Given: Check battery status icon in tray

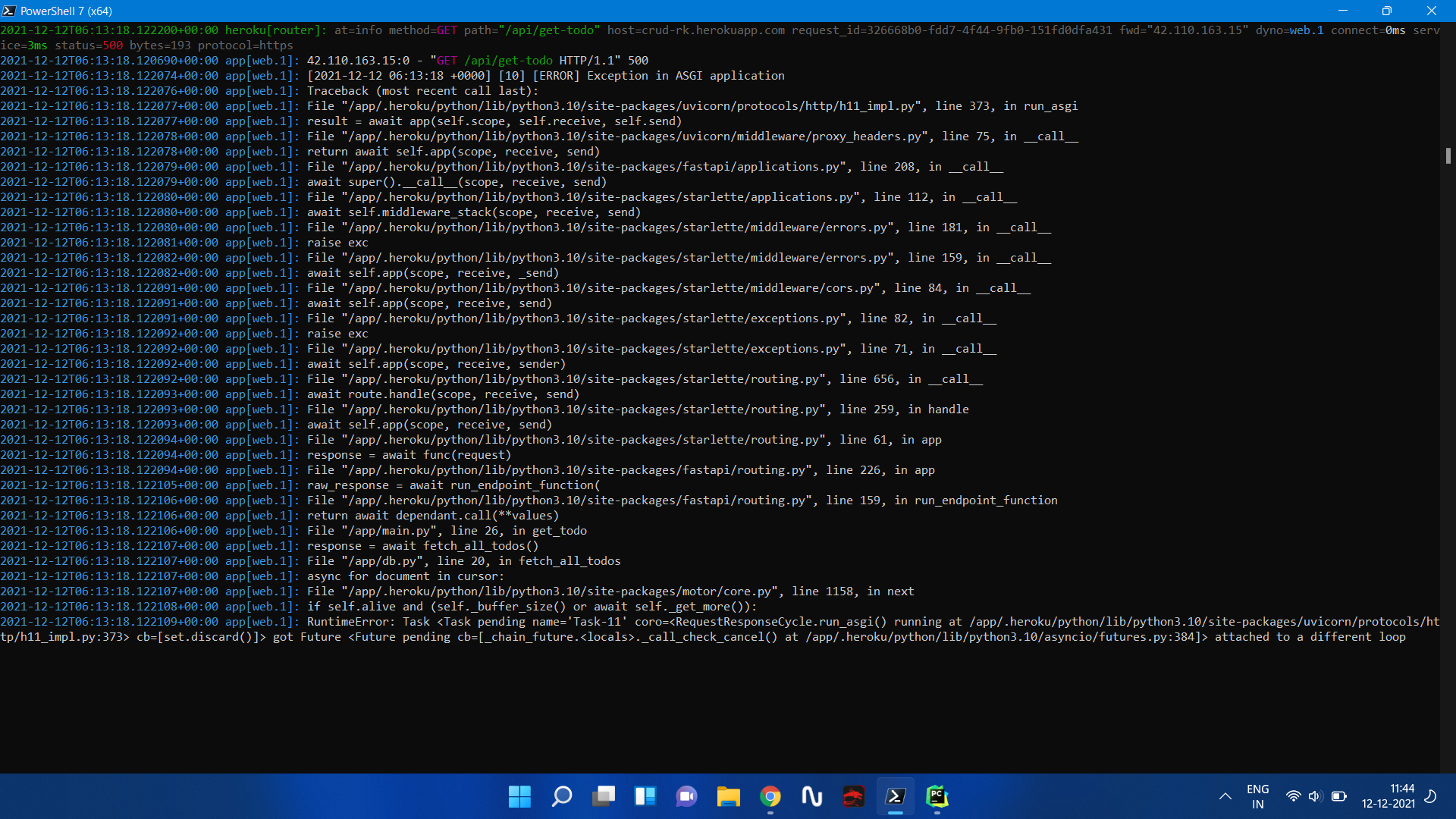Looking at the screenshot, I should coord(1339,796).
